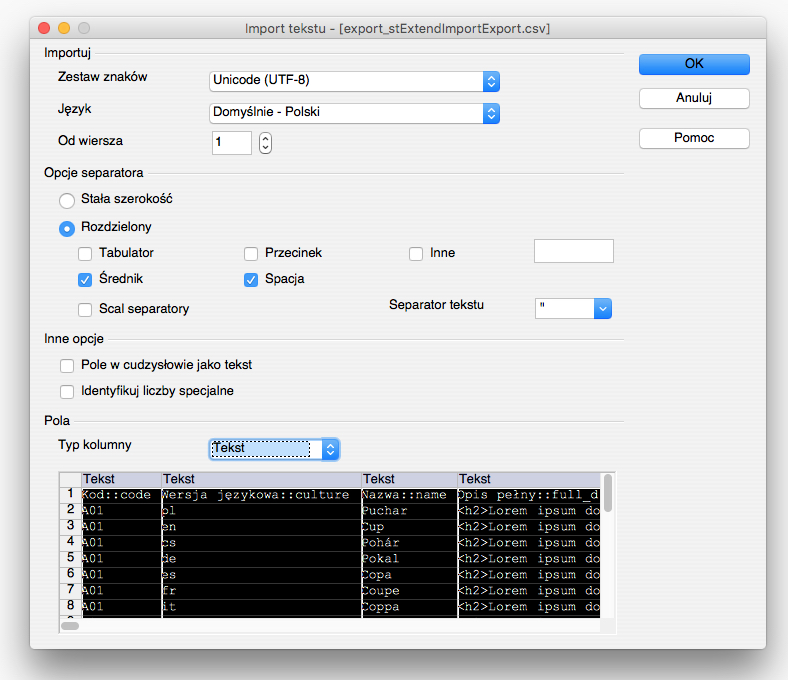The height and width of the screenshot is (680, 788).
Task: Confirm import with the OK button
Action: pos(694,64)
